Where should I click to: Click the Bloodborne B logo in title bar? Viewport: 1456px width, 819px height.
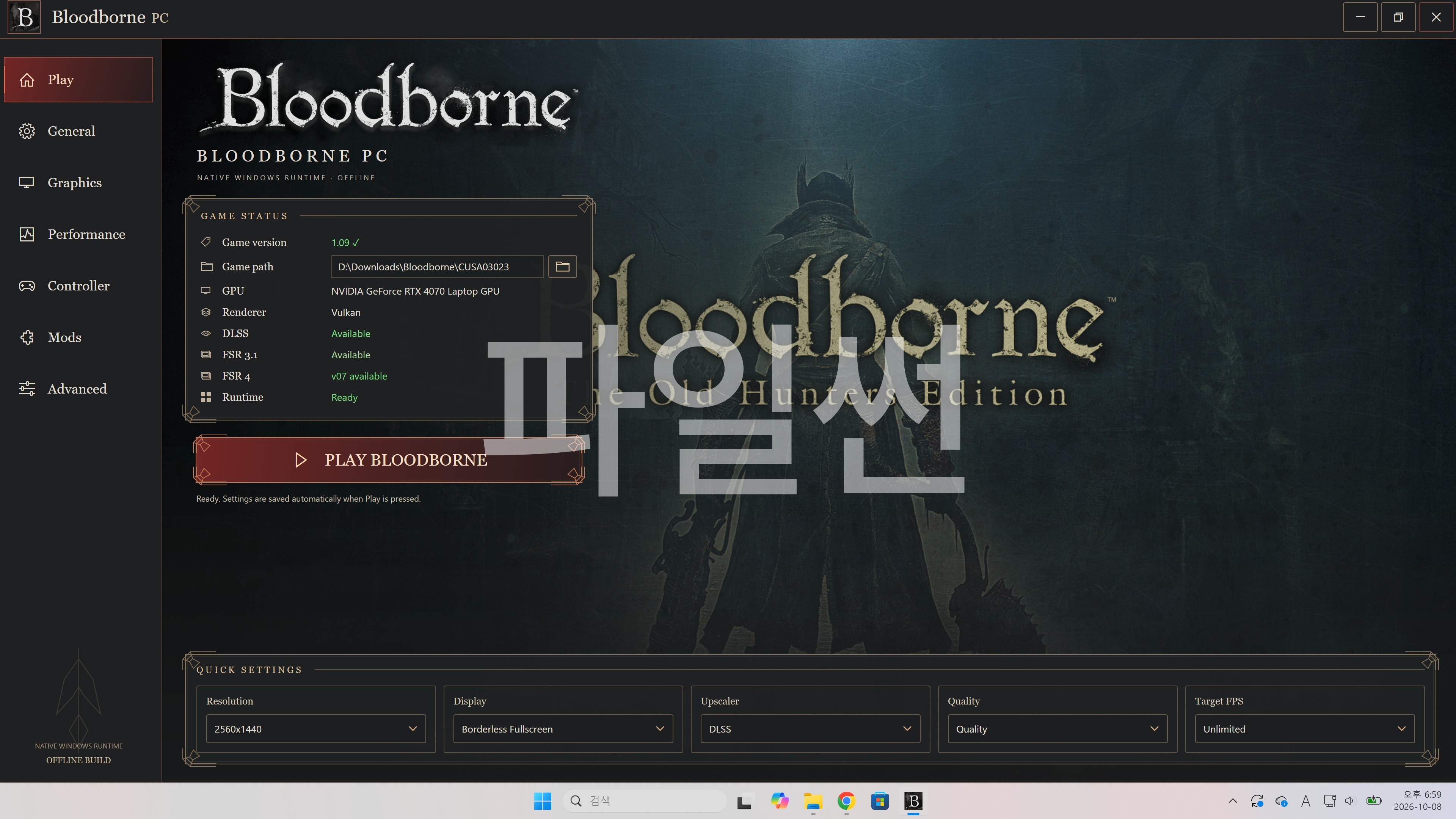click(24, 17)
